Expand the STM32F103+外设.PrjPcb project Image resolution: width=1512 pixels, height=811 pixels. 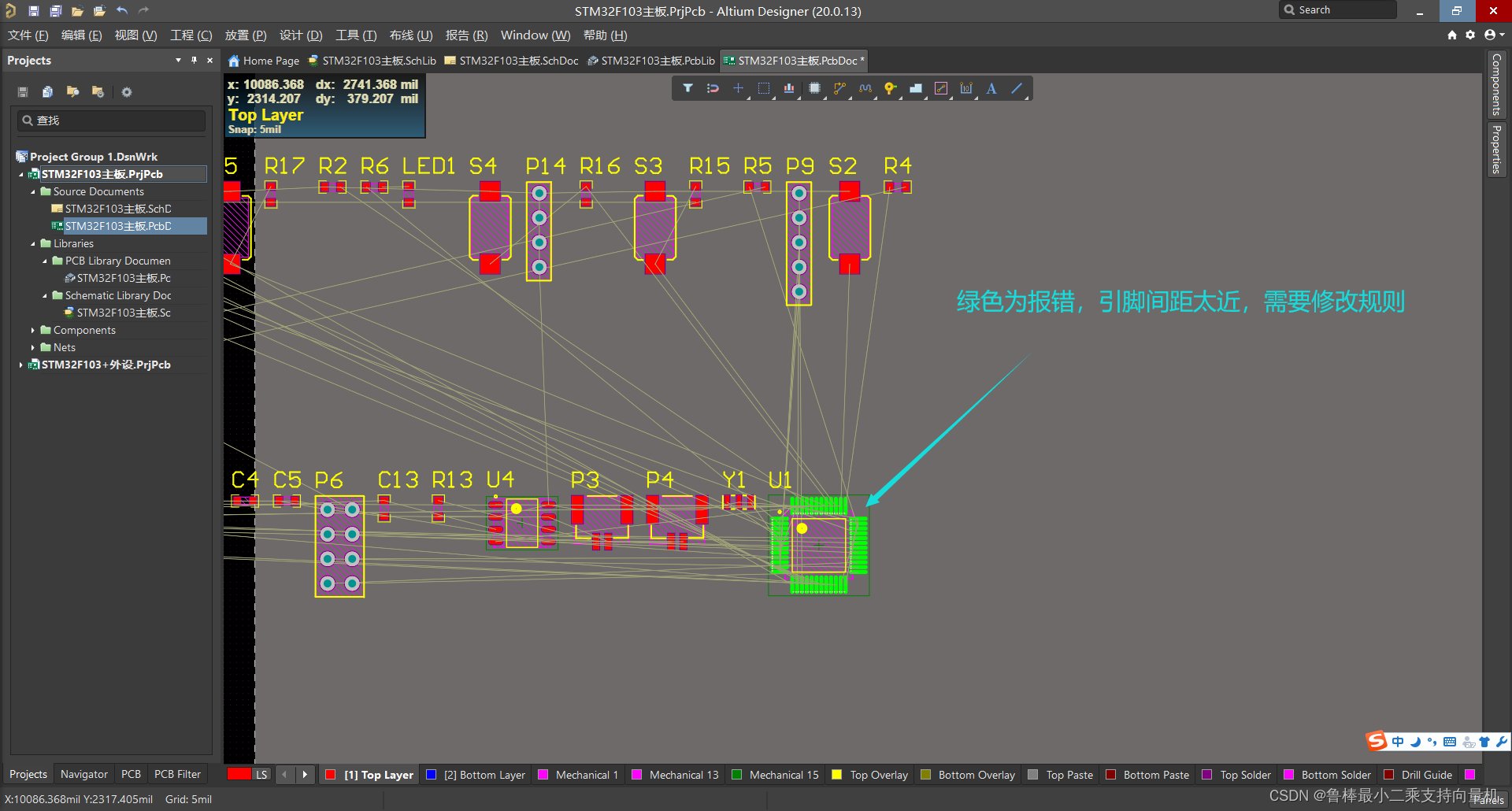click(x=21, y=365)
